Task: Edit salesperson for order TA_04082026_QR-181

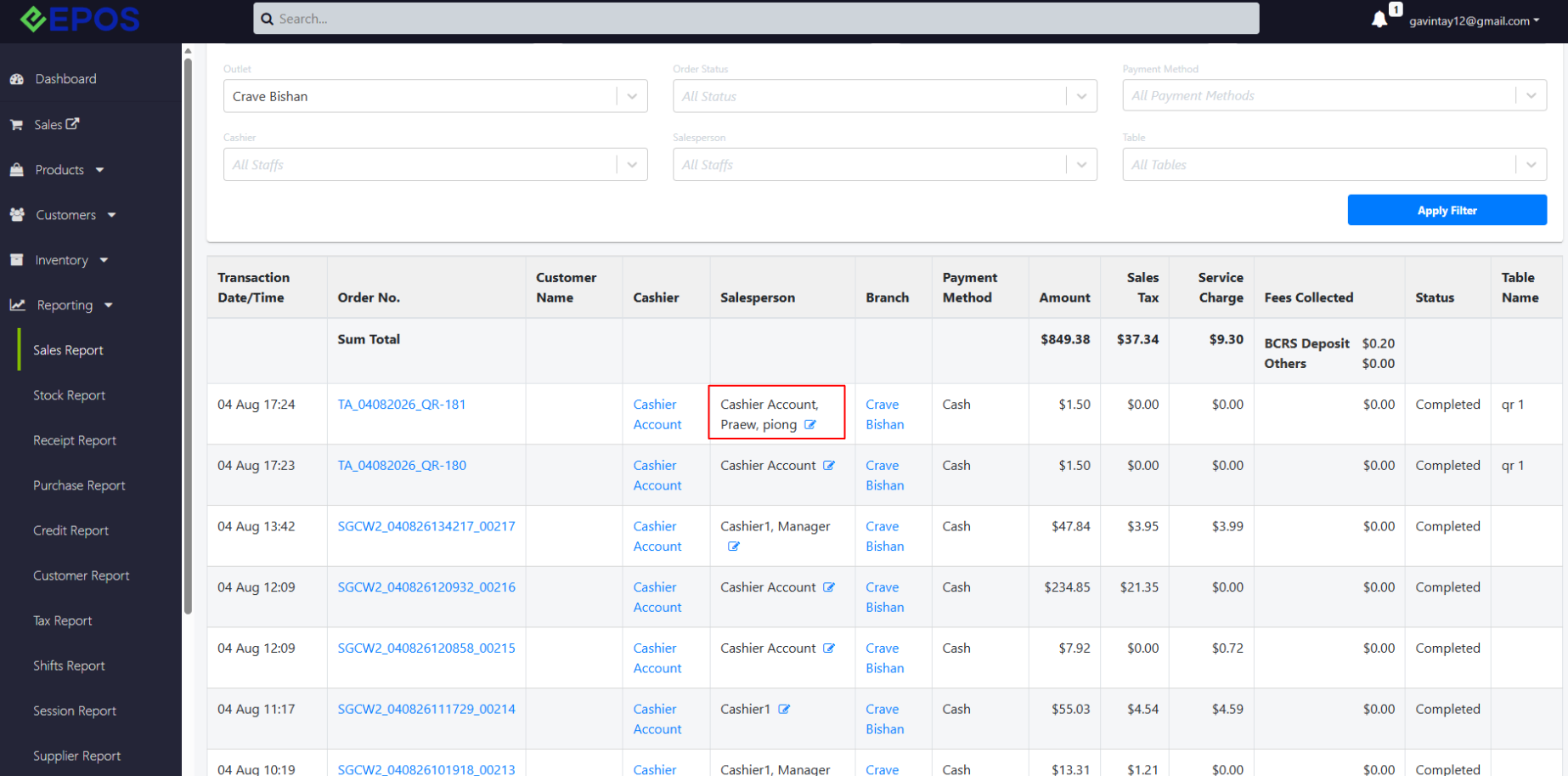Action: 810,425
